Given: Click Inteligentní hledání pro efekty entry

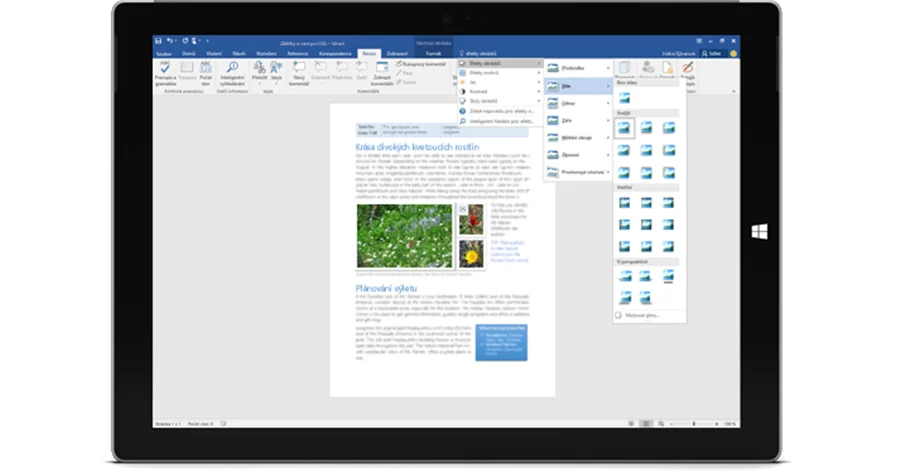Looking at the screenshot, I should pyautogui.click(x=500, y=121).
